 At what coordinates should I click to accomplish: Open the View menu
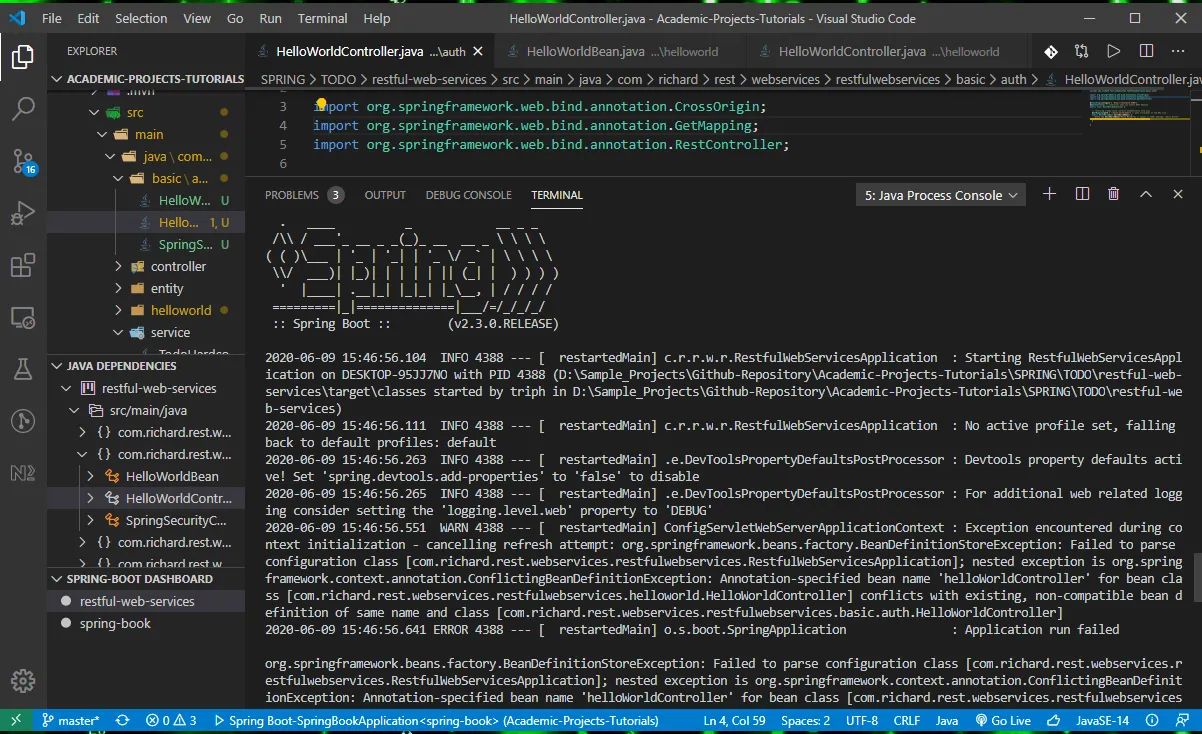[197, 18]
